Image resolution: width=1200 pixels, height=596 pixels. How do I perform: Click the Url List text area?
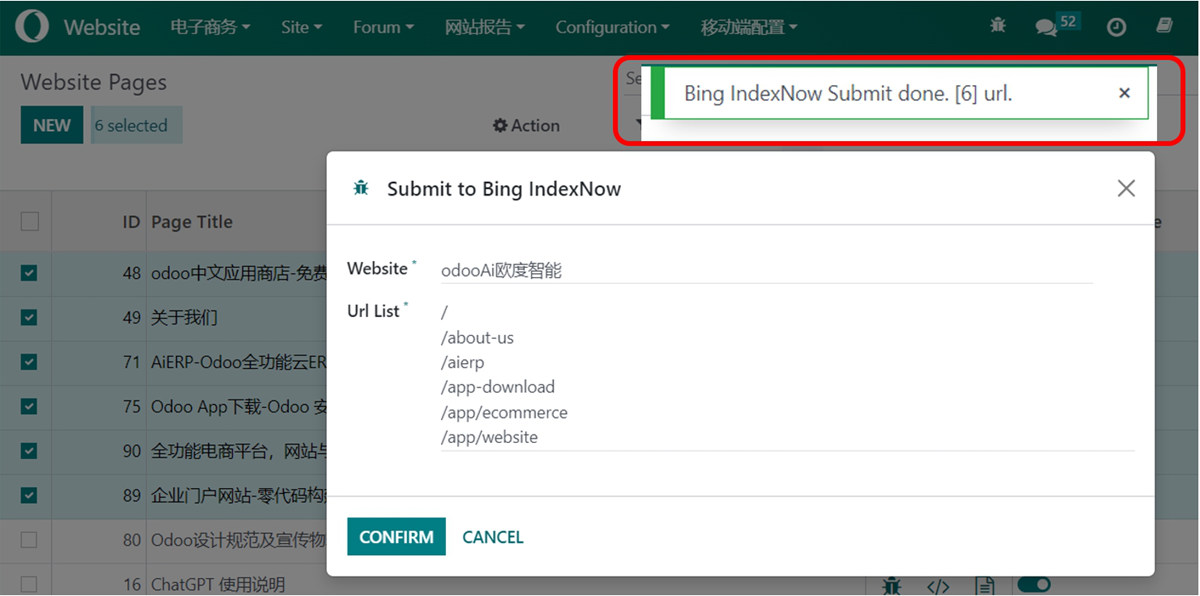(x=787, y=375)
